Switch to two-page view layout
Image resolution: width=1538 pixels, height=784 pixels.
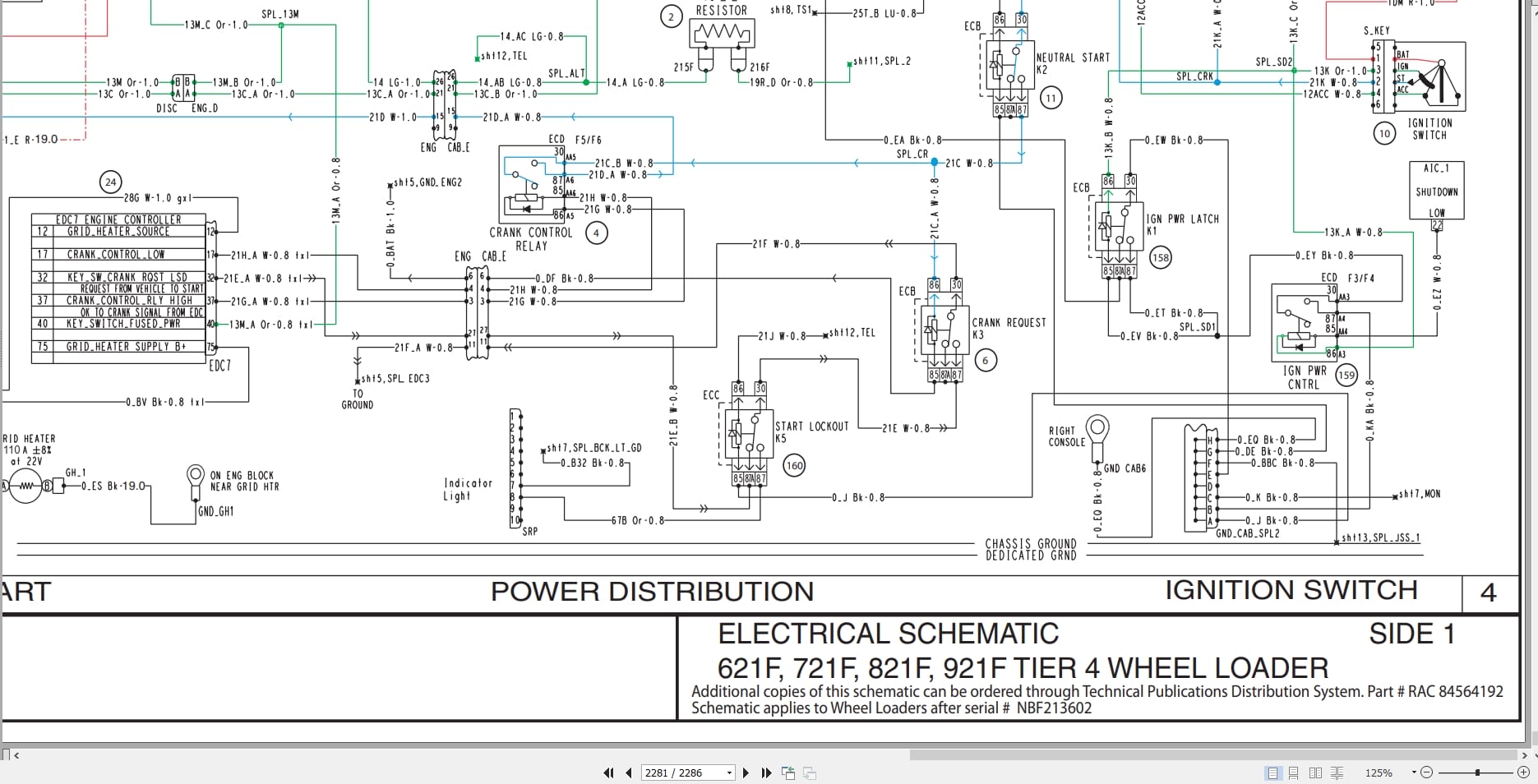click(x=1315, y=772)
